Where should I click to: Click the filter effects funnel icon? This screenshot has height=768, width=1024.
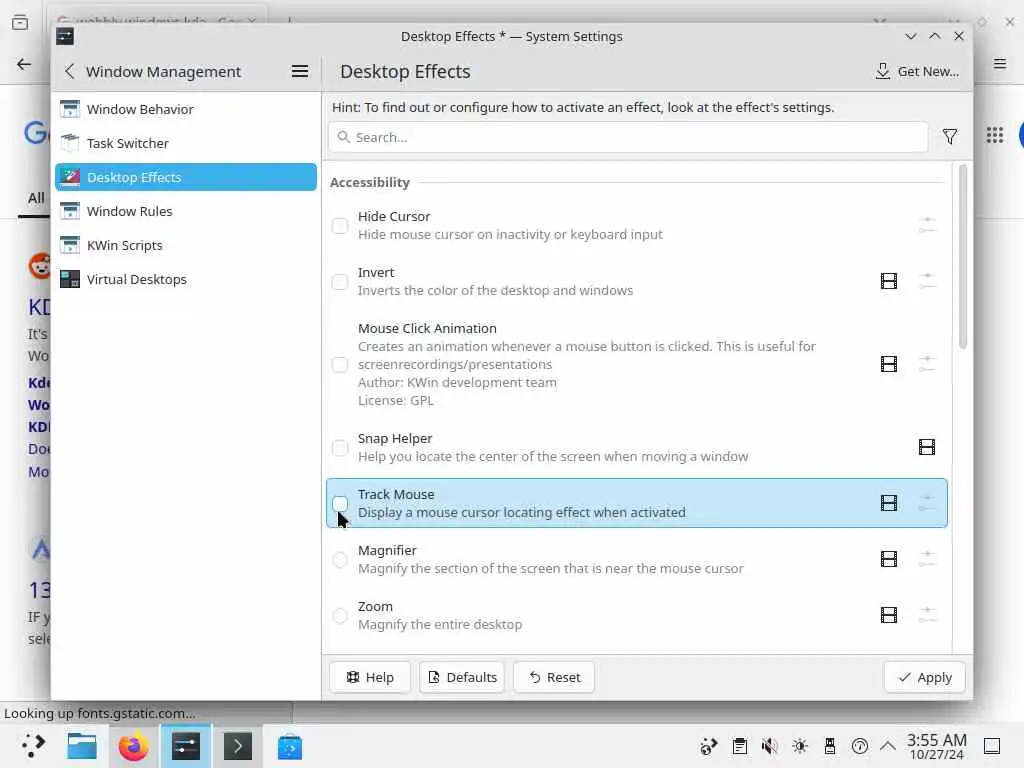click(x=950, y=137)
